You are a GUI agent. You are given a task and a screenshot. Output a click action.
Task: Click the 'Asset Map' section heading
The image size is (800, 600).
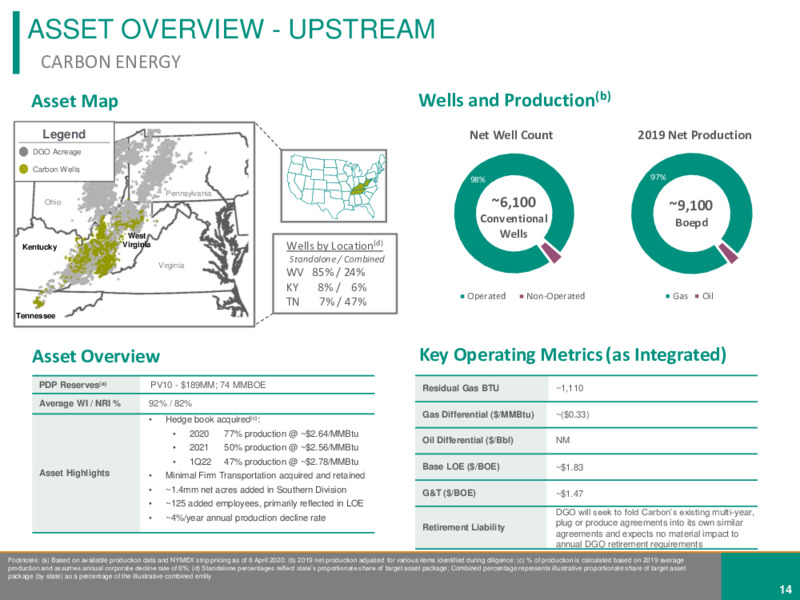pyautogui.click(x=74, y=101)
